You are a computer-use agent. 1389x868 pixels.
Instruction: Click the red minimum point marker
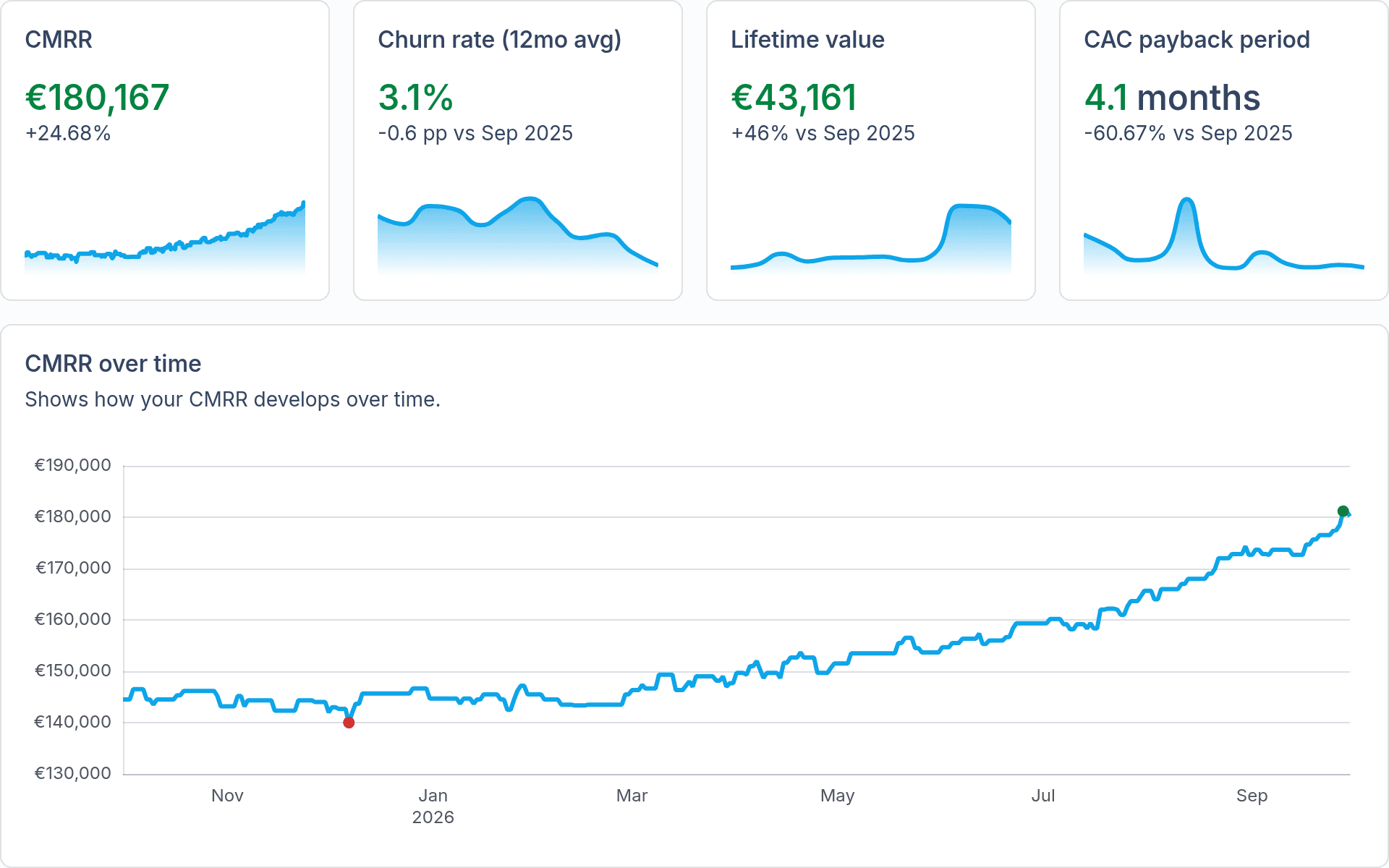tap(349, 723)
